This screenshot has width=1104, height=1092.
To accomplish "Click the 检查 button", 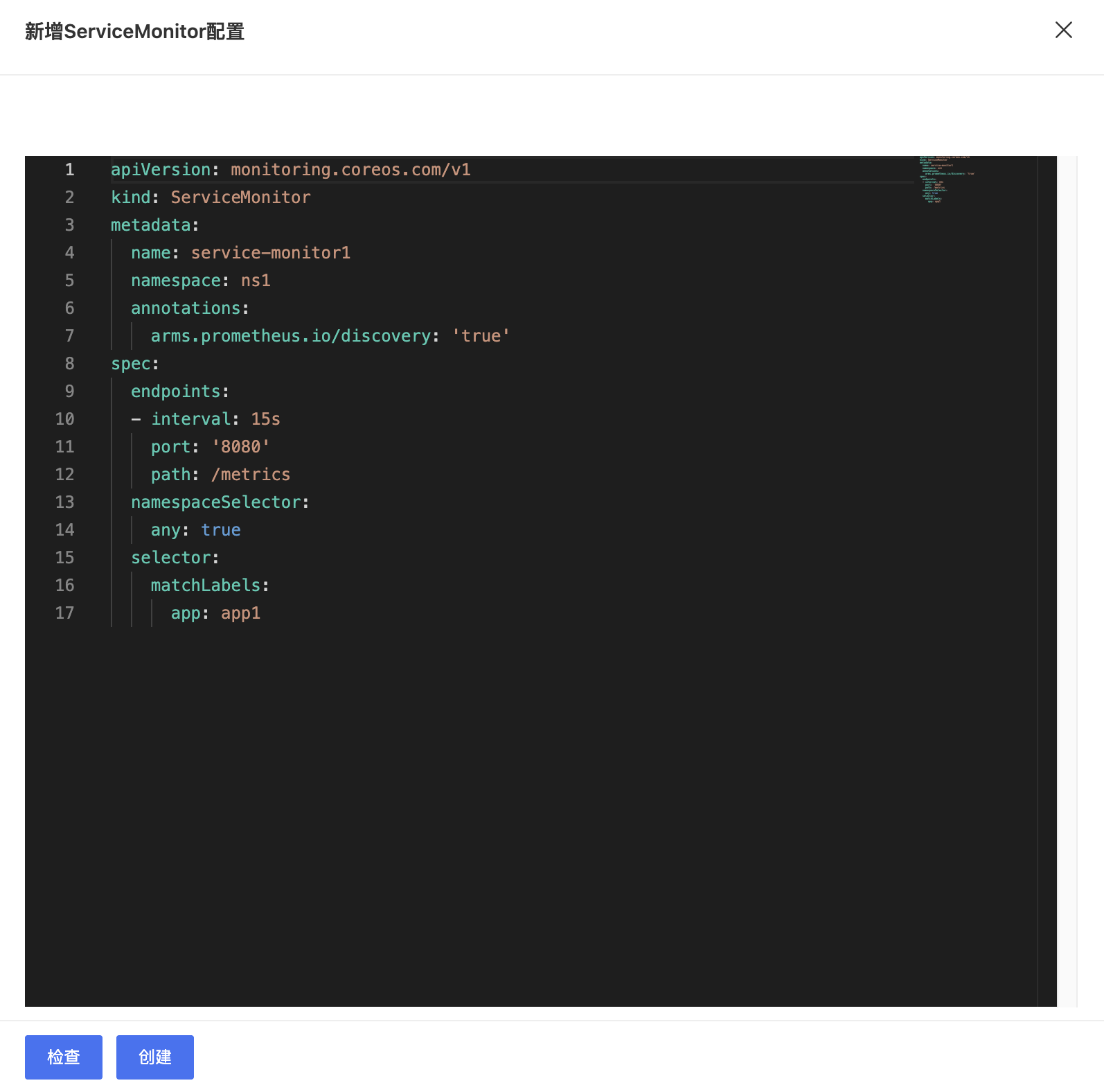I will pos(64,1057).
